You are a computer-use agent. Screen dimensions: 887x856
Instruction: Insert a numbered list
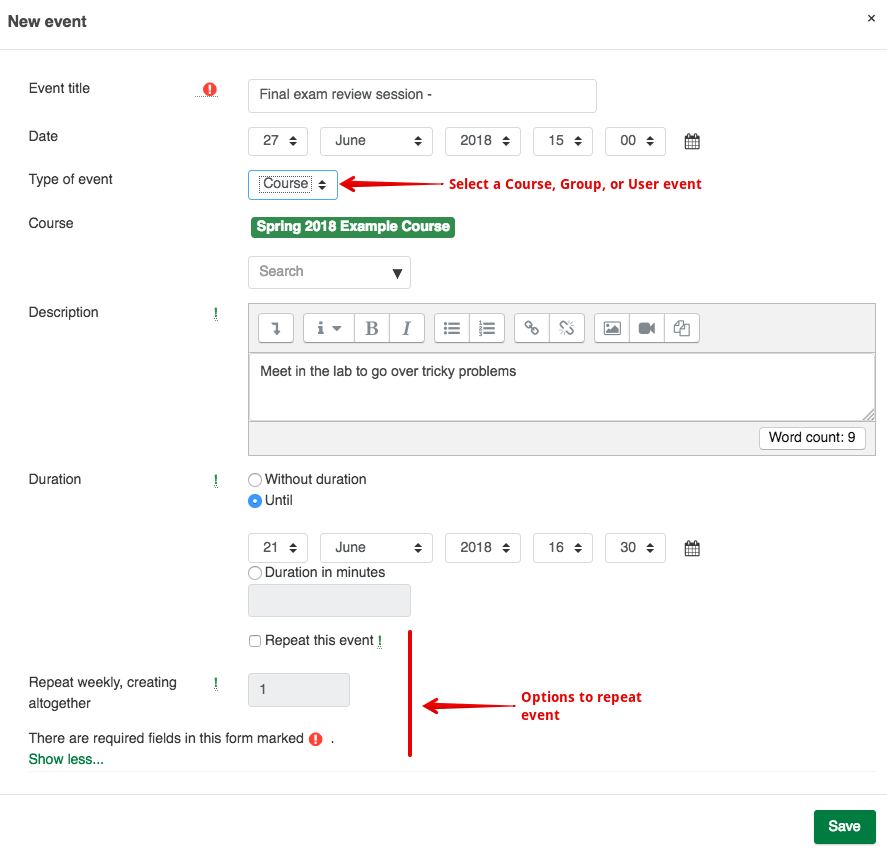tap(487, 328)
